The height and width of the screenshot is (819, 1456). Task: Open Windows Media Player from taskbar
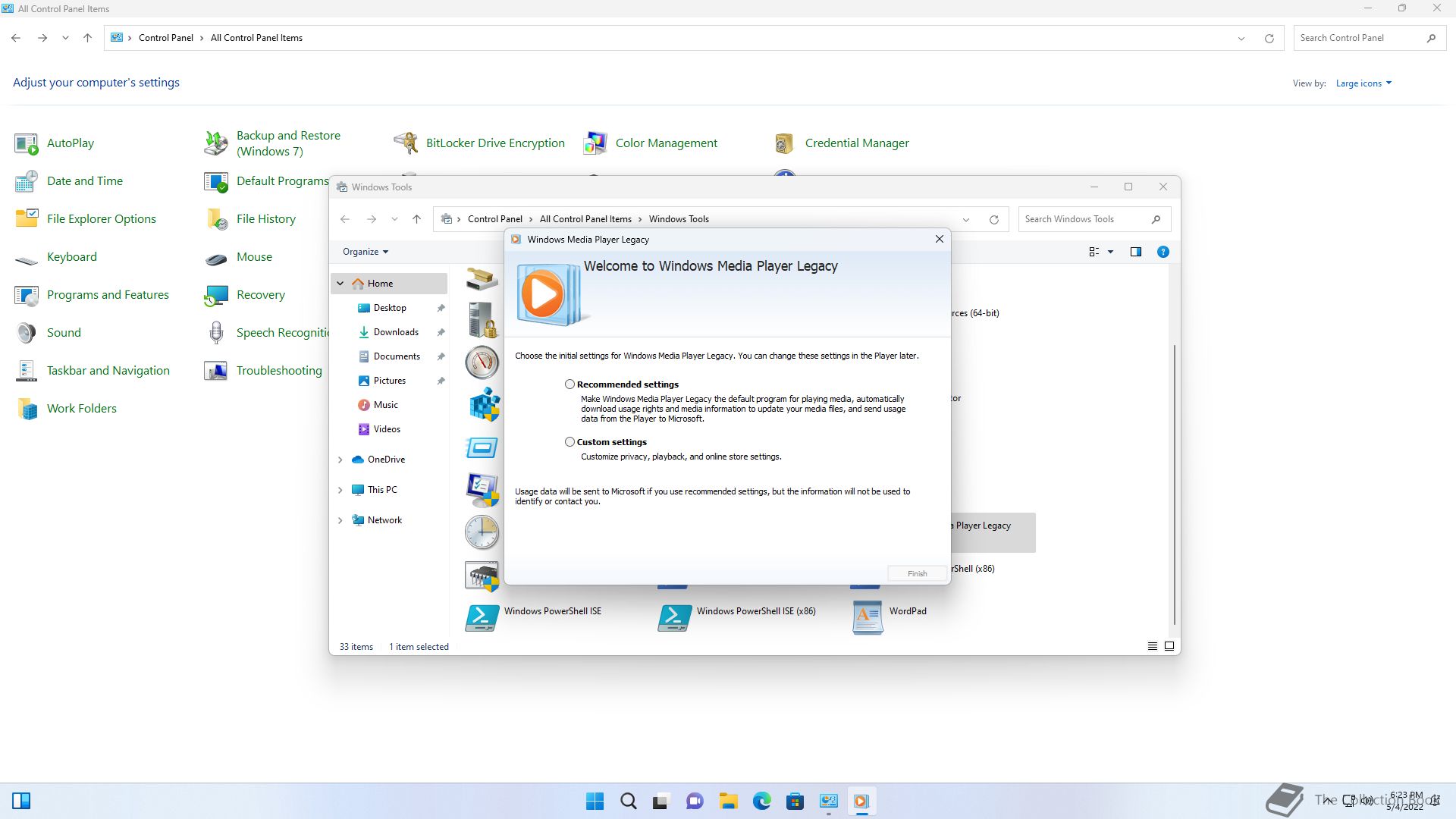point(861,801)
